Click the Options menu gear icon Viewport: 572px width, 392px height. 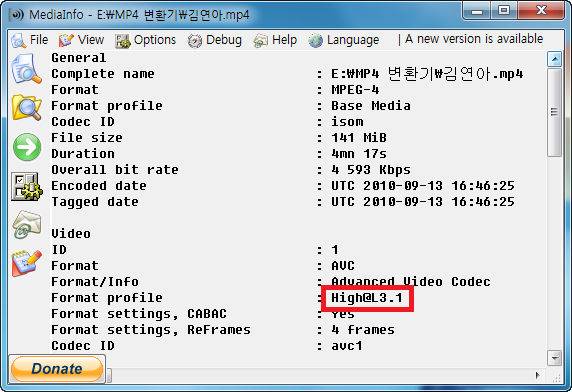tap(123, 41)
